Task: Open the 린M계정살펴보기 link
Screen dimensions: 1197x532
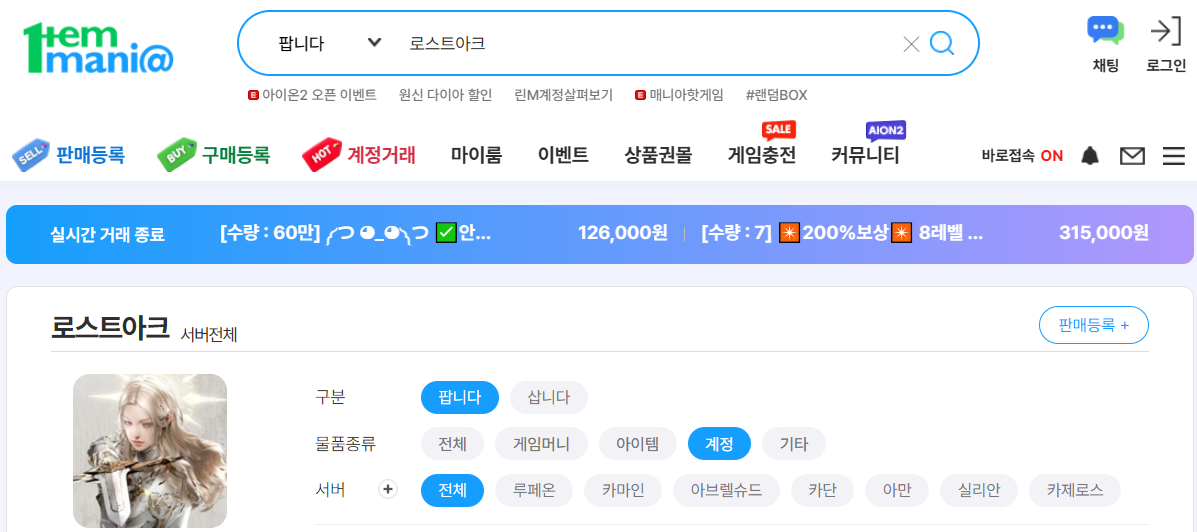Action: pos(564,95)
